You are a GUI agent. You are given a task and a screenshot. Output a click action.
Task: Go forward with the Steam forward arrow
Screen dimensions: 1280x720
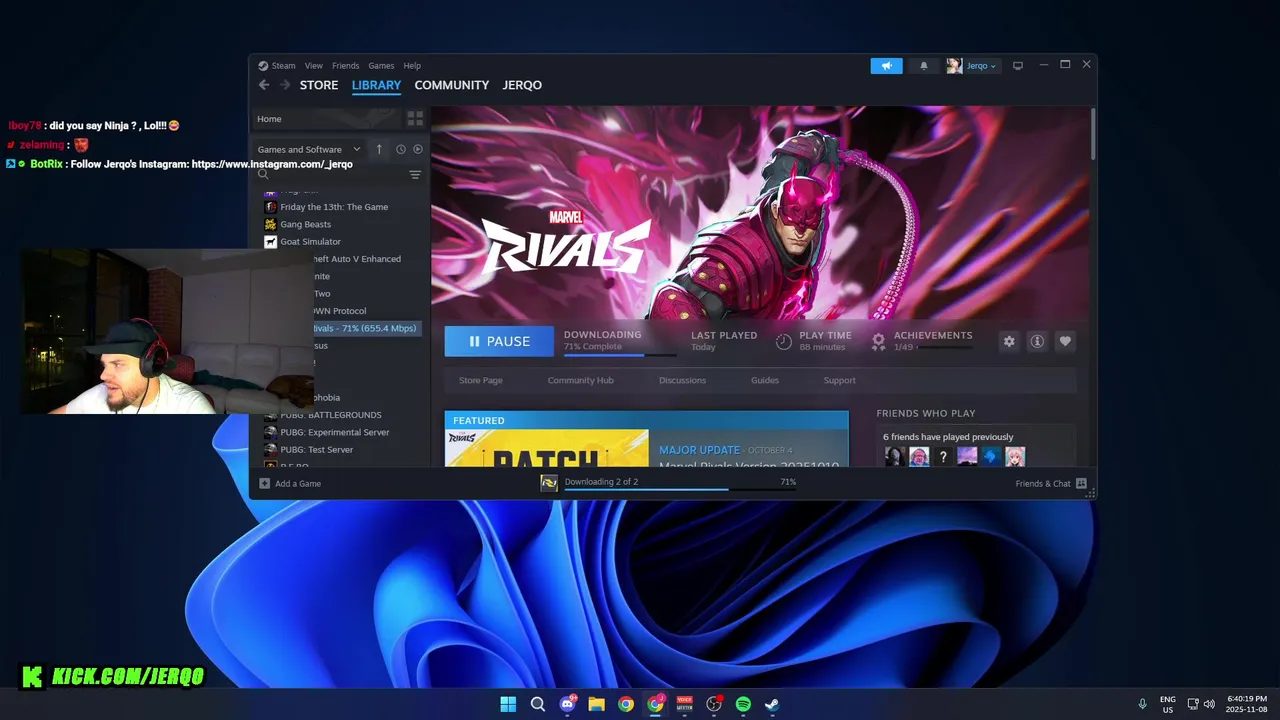click(x=285, y=85)
